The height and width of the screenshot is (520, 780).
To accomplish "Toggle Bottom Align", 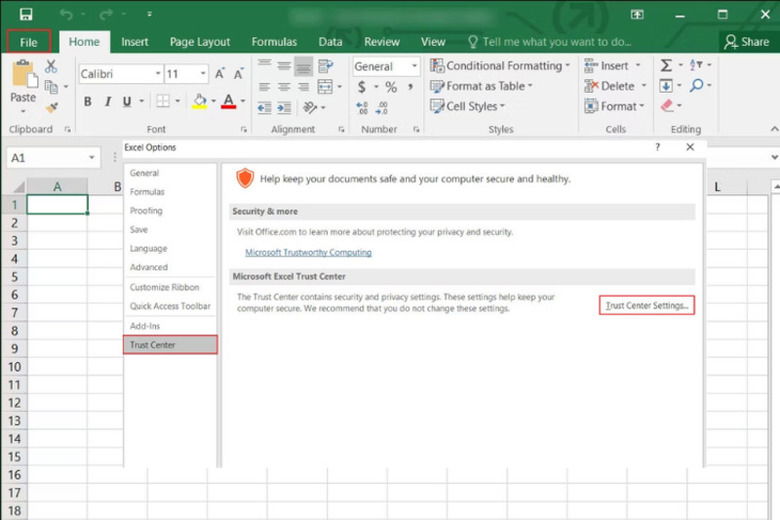I will [303, 66].
